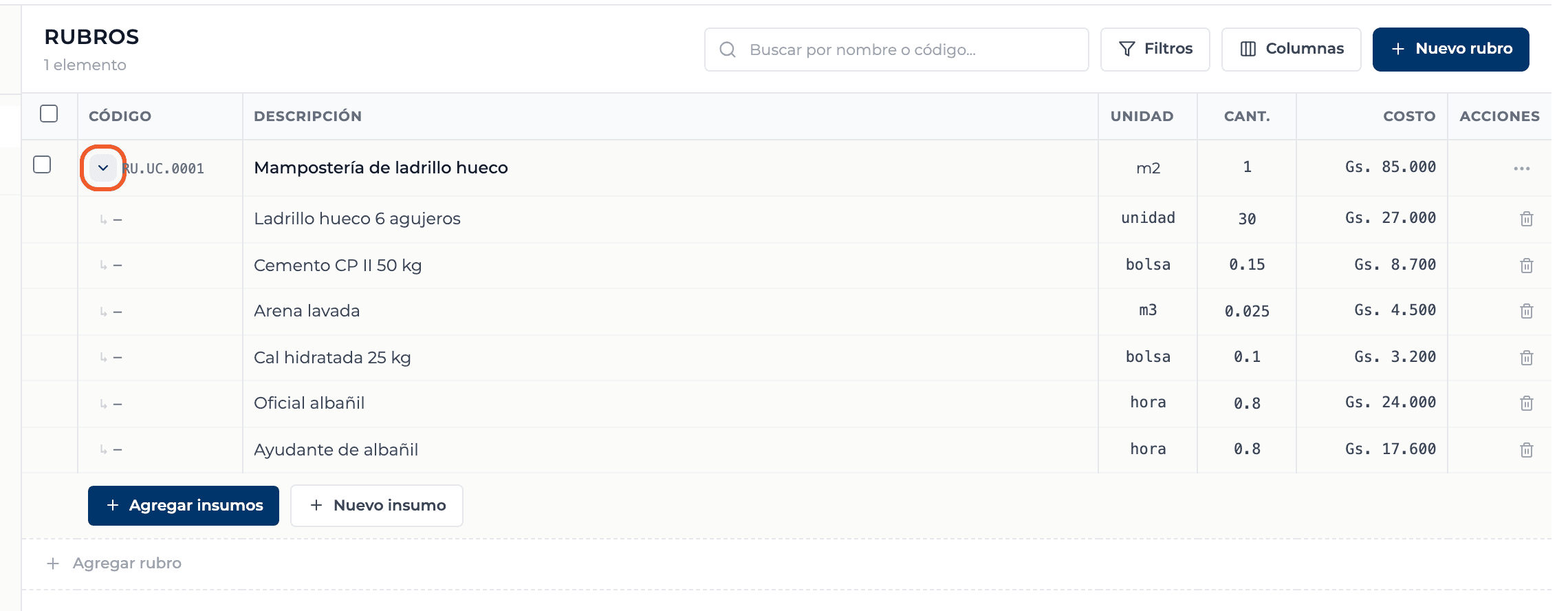This screenshot has width=1568, height=611.
Task: Delete the Oficial albañil insumo
Action: click(x=1526, y=403)
